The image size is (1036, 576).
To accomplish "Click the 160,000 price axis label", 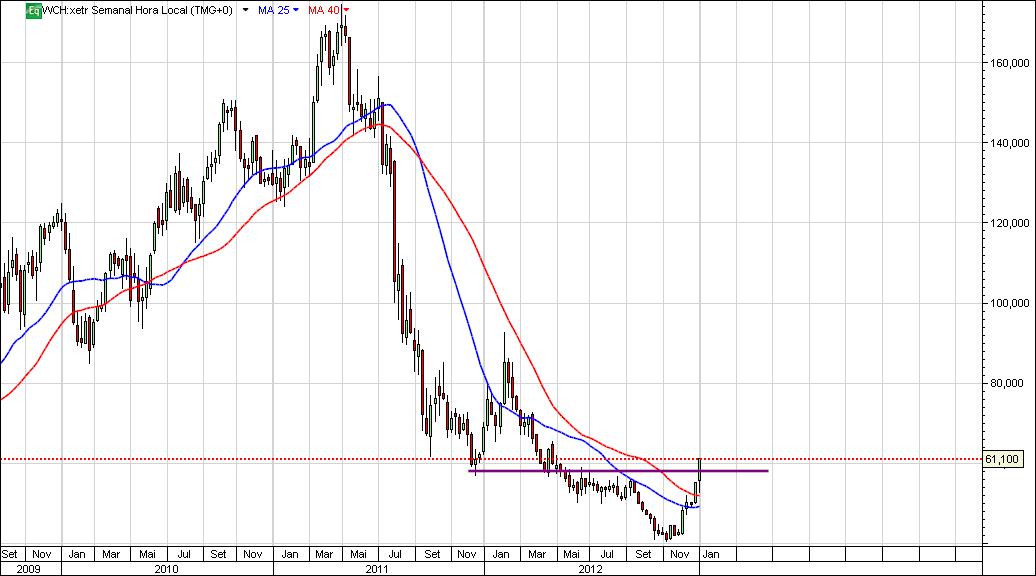I will click(1009, 63).
